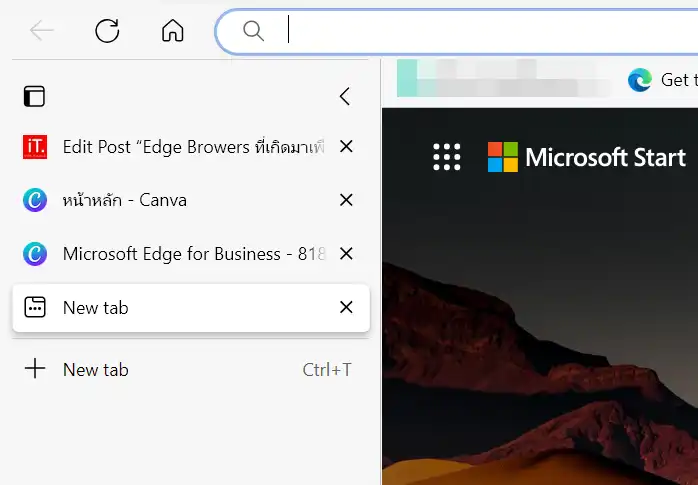The width and height of the screenshot is (698, 485).
Task: Click the Microsoft Start logo
Action: pyautogui.click(x=587, y=157)
